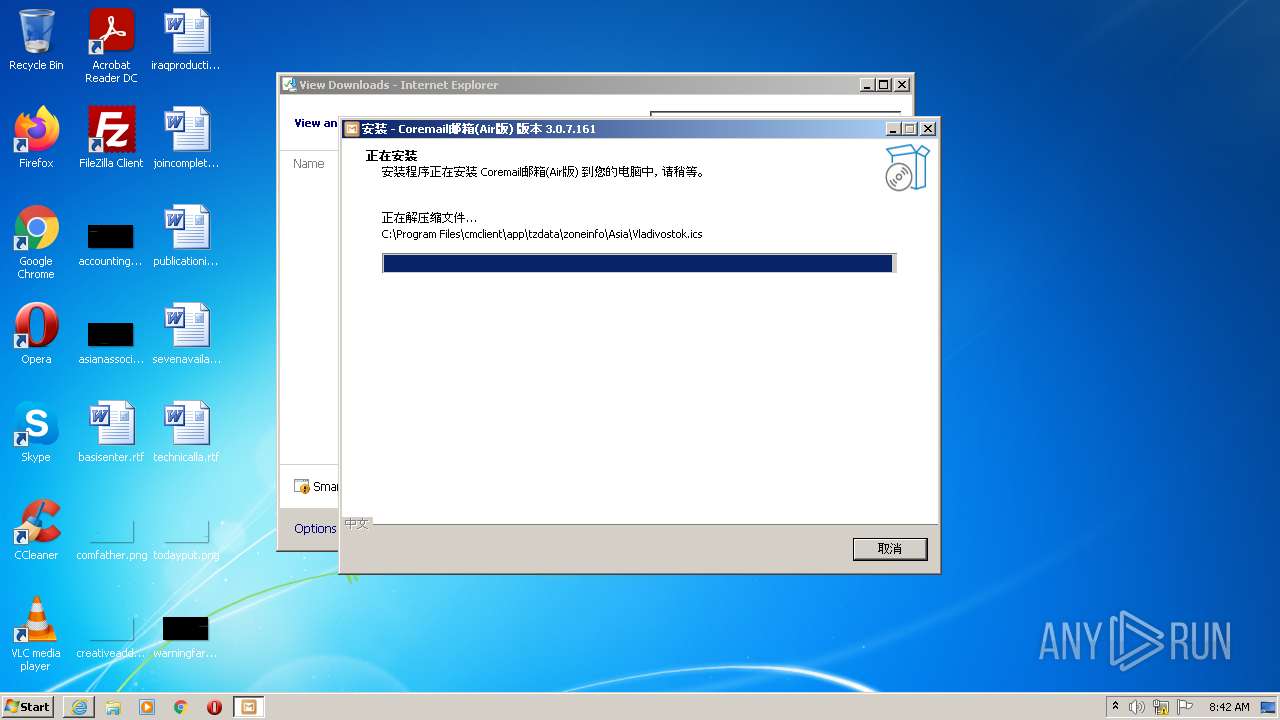Select the joincomplet Word document icon
This screenshot has height=720, width=1280.
click(x=186, y=138)
